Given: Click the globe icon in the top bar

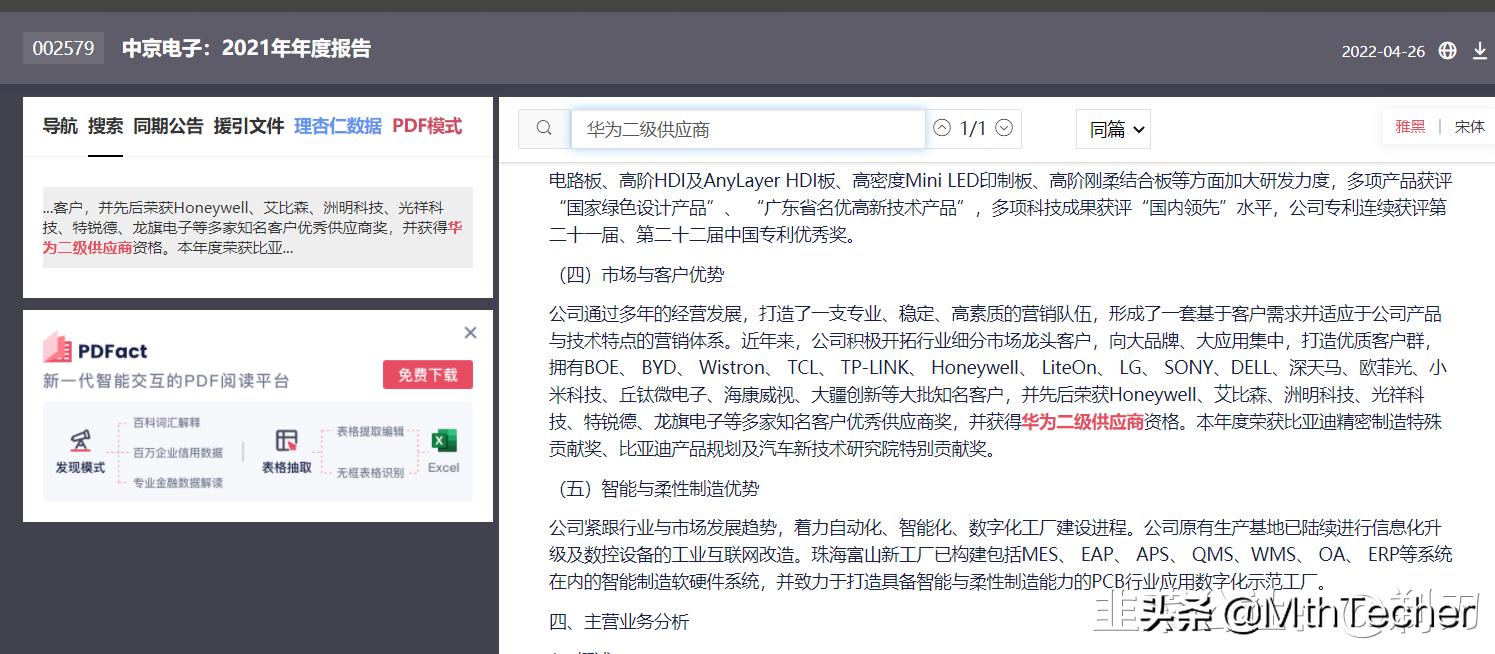Looking at the screenshot, I should coord(1447,50).
